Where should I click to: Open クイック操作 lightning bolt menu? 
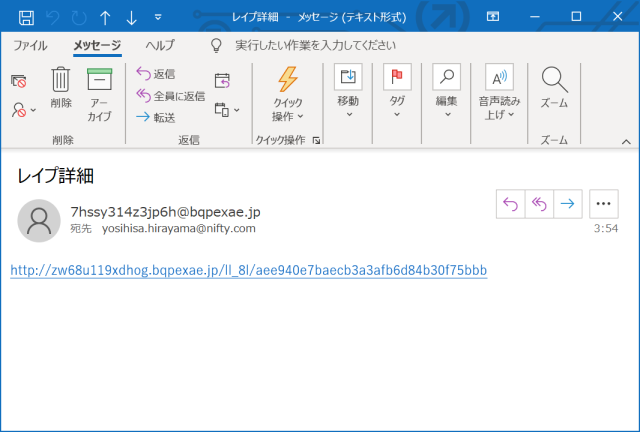coord(288,94)
